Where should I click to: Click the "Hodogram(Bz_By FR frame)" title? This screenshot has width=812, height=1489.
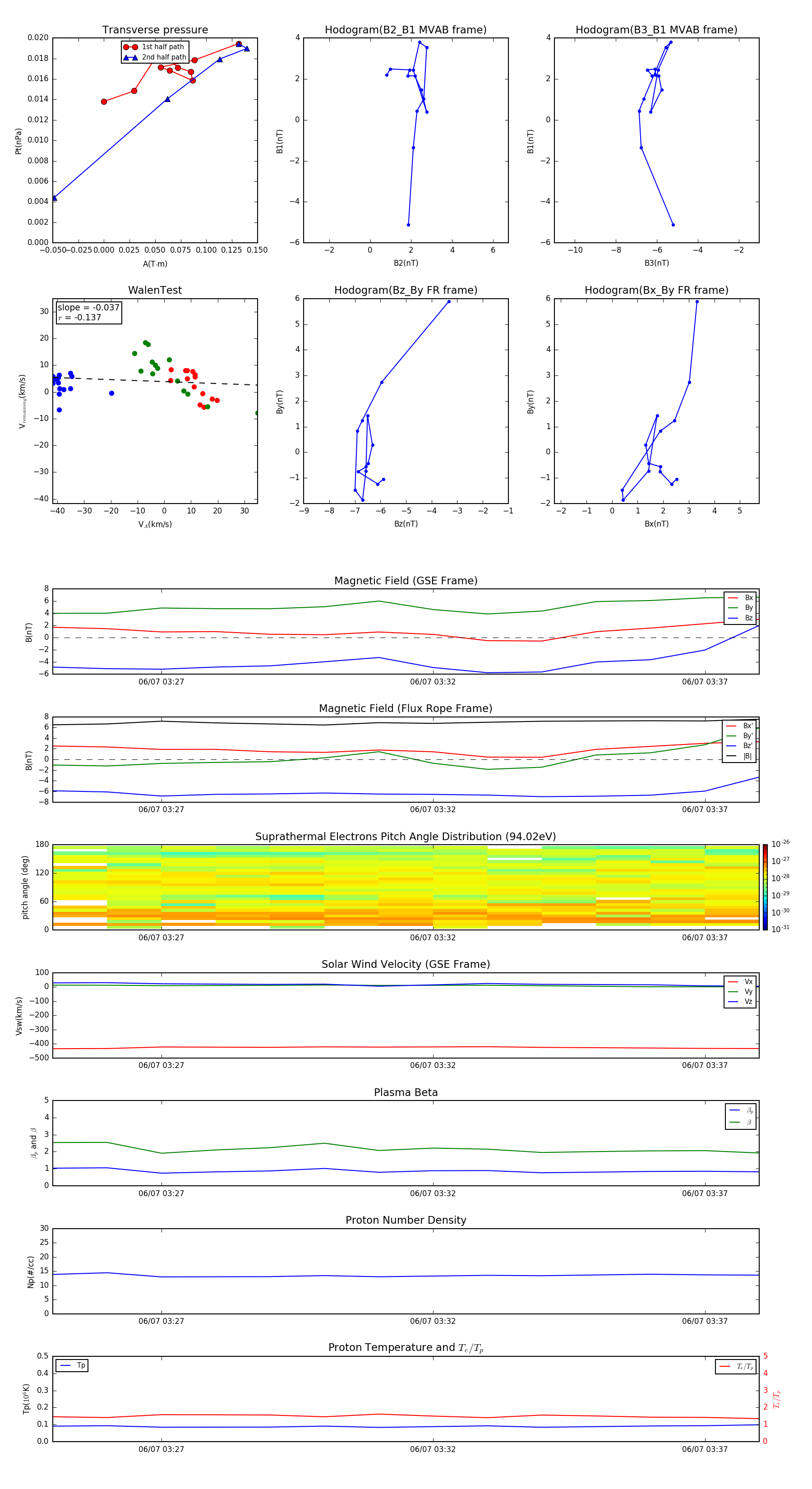406,290
